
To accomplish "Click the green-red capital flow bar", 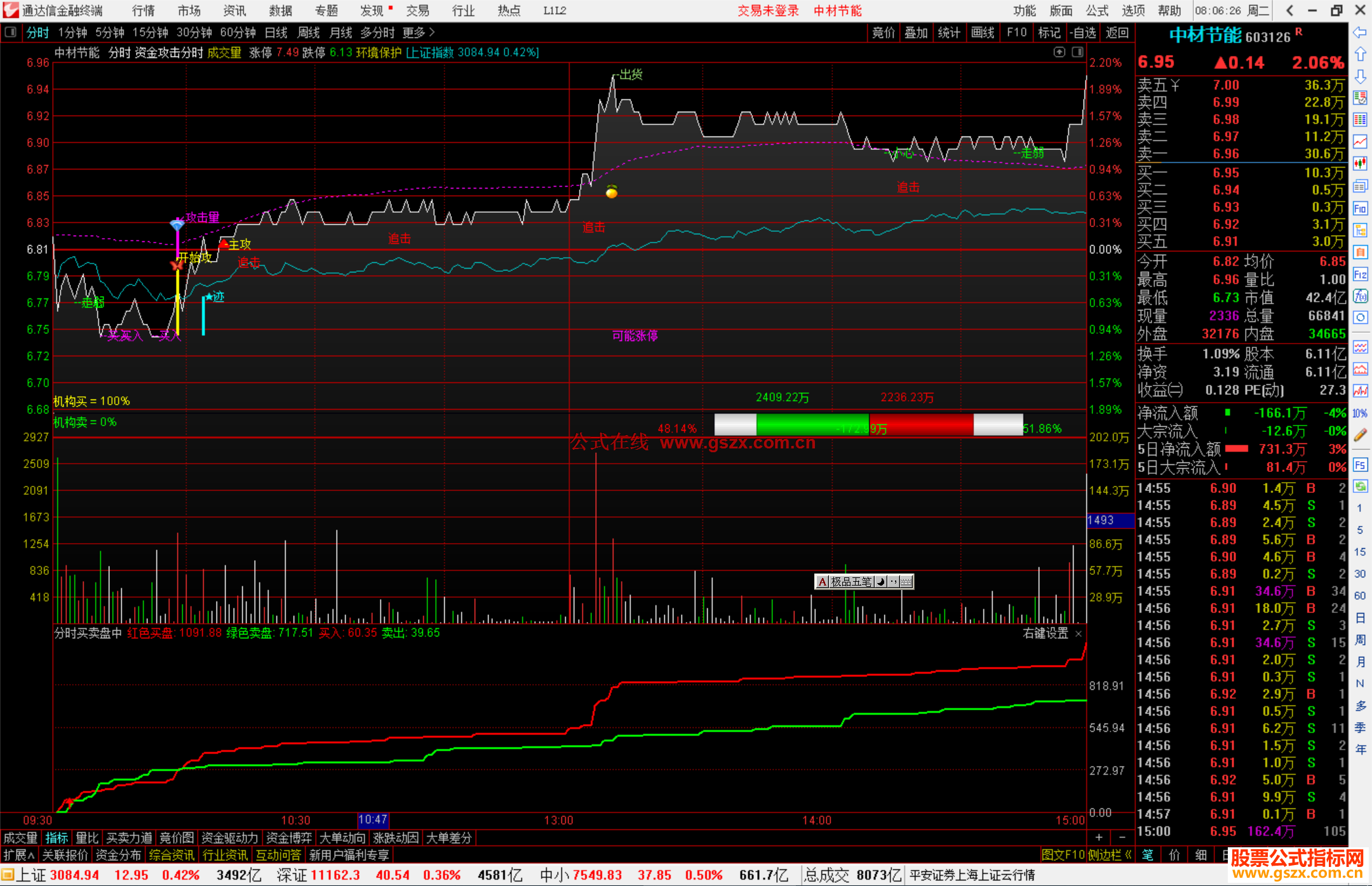I will [868, 424].
